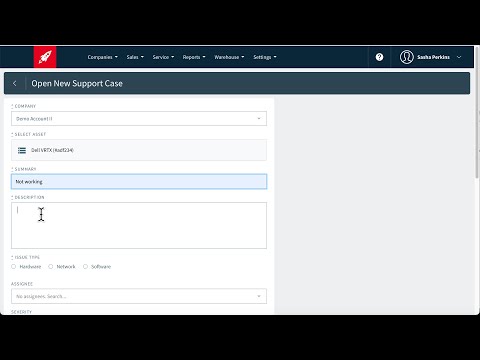Click the Sasha Perkins user name
This screenshot has height=360, width=480.
click(433, 57)
